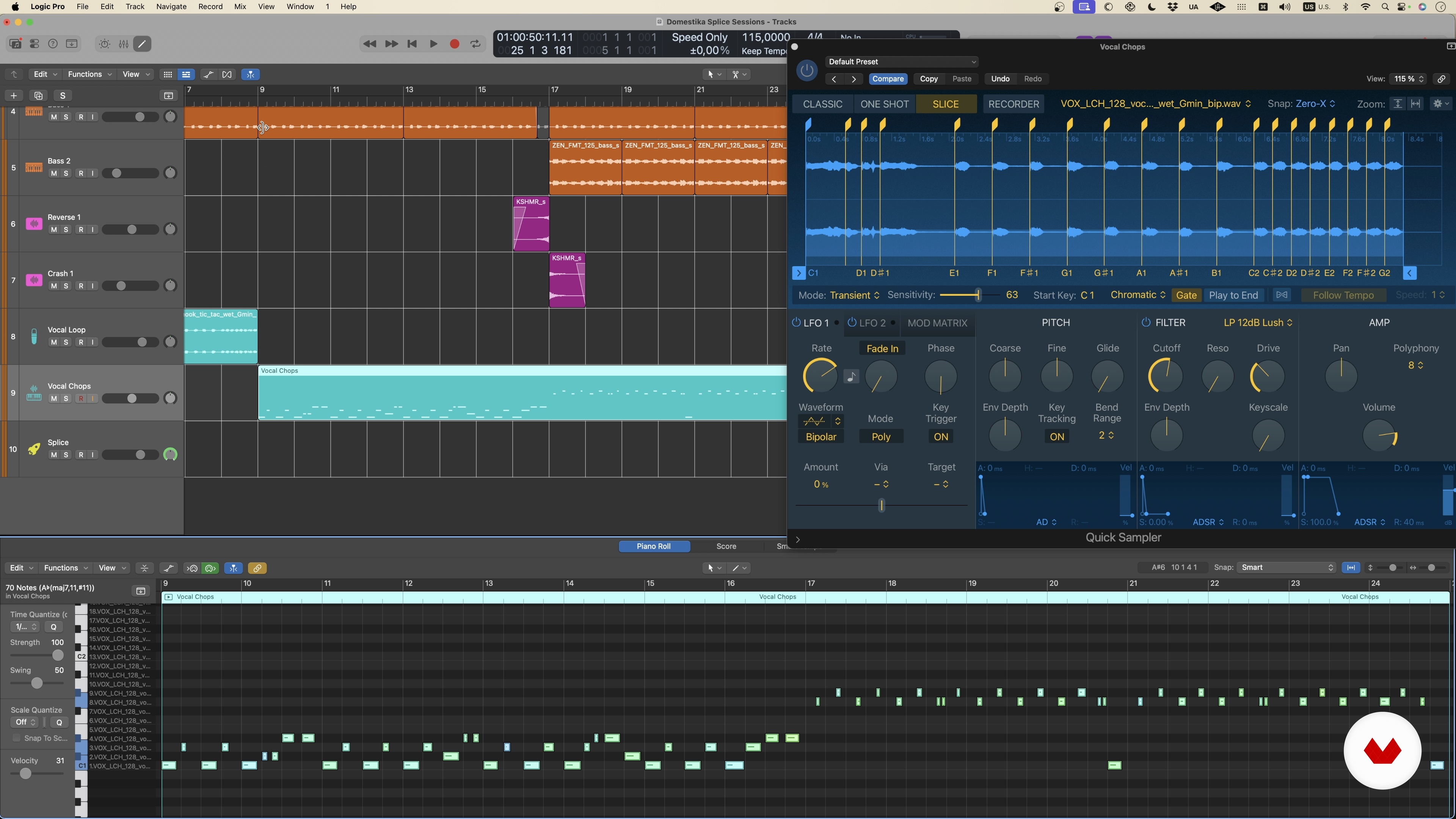Toggle the Inspector button in the control bar

tap(35, 44)
